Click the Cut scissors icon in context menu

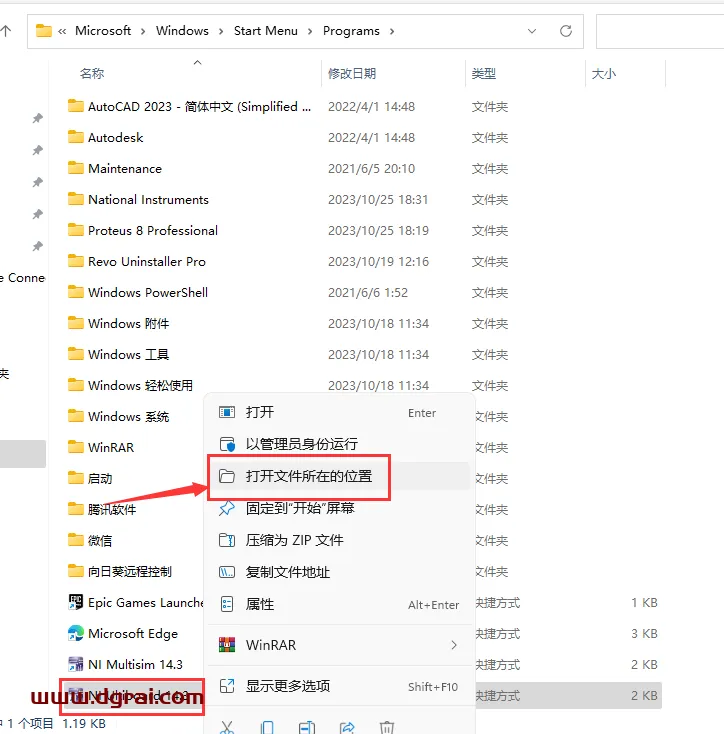pyautogui.click(x=227, y=727)
